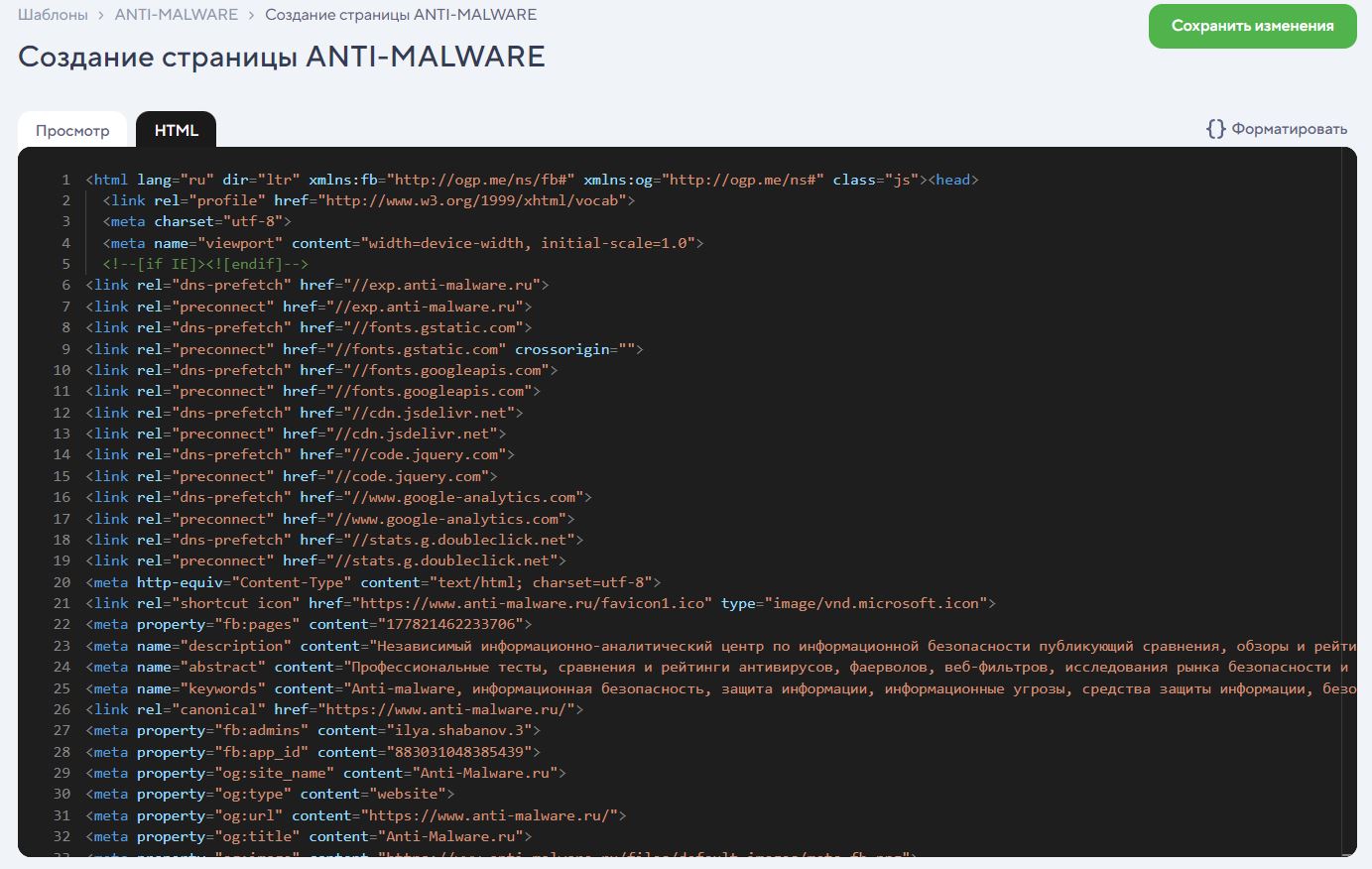1372x869 pixels.
Task: Click the preconnect line for //stats.g.doubleclick.net
Action: [x=326, y=560]
